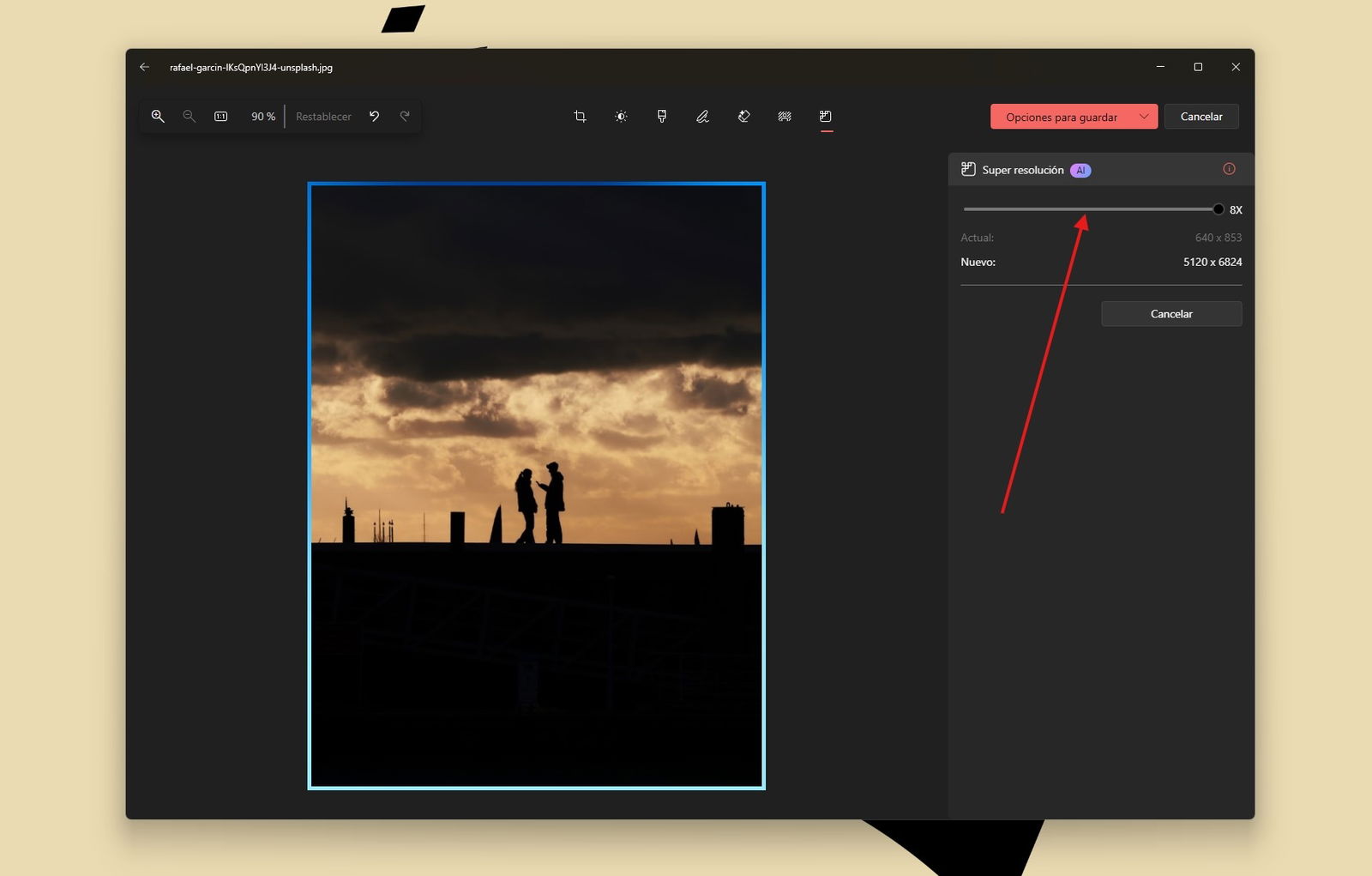Select the Crop tool
The height and width of the screenshot is (876, 1372).
click(x=580, y=116)
